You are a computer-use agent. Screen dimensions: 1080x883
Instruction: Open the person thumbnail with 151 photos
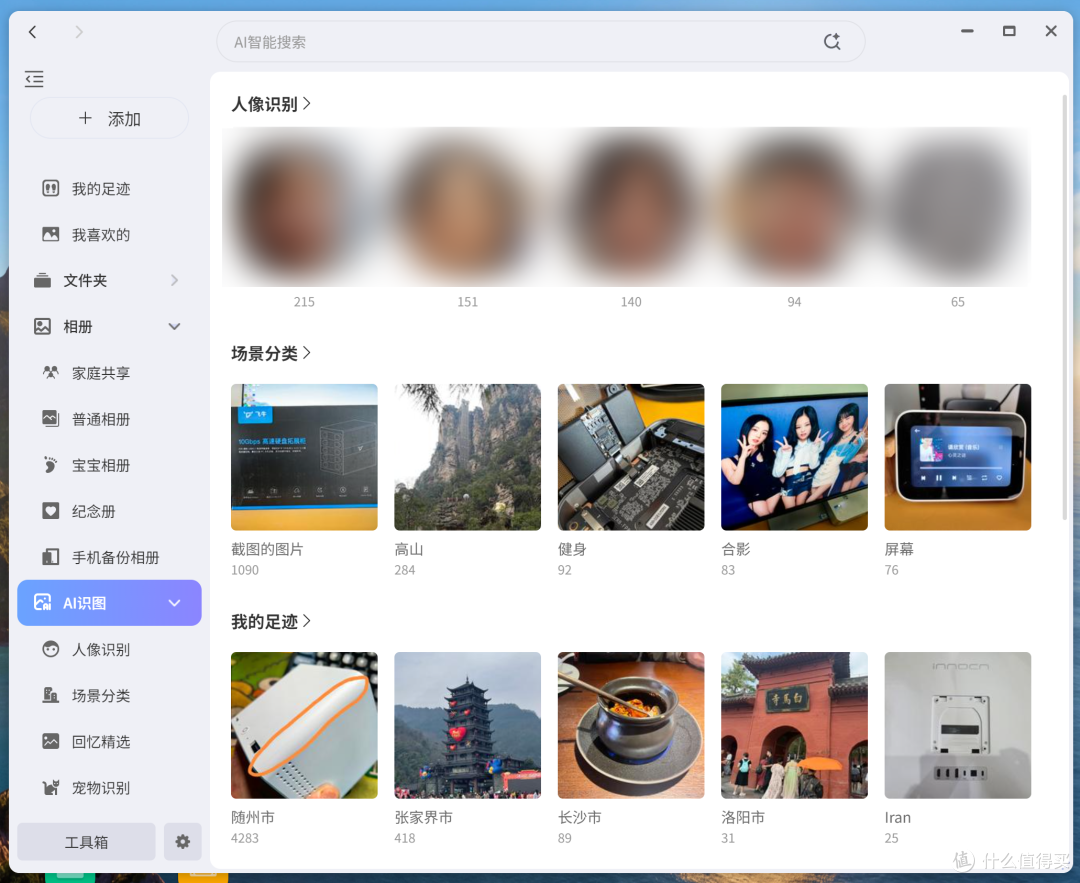[x=467, y=207]
